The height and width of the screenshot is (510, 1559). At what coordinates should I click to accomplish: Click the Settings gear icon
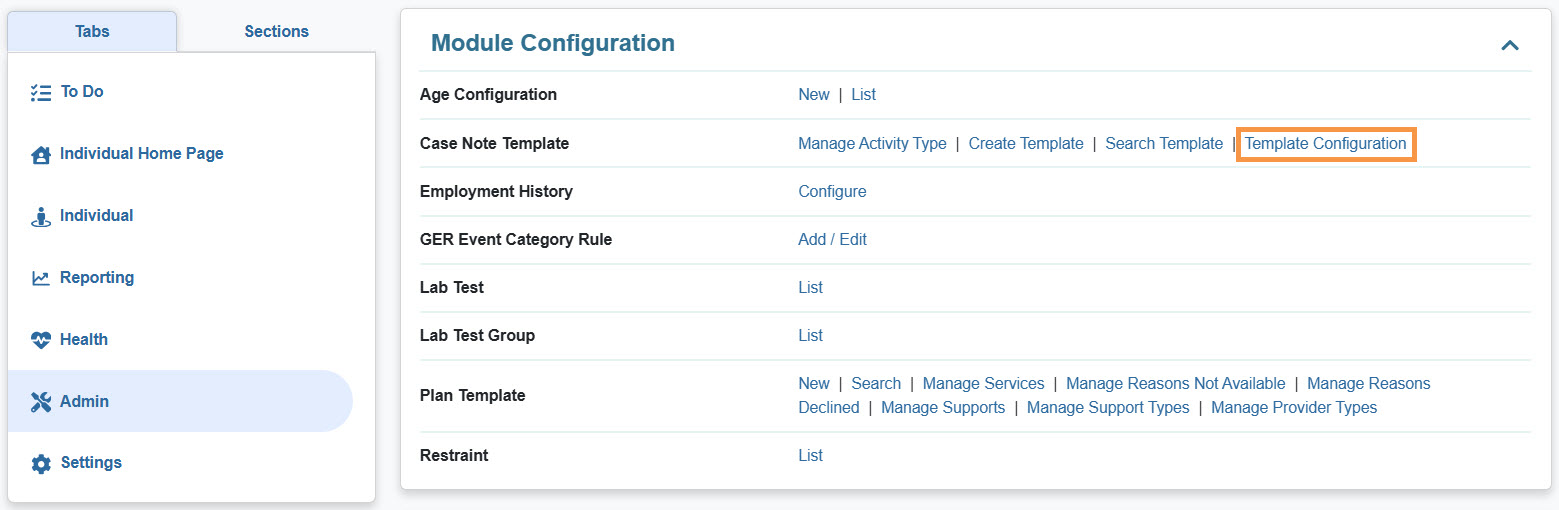[41, 464]
